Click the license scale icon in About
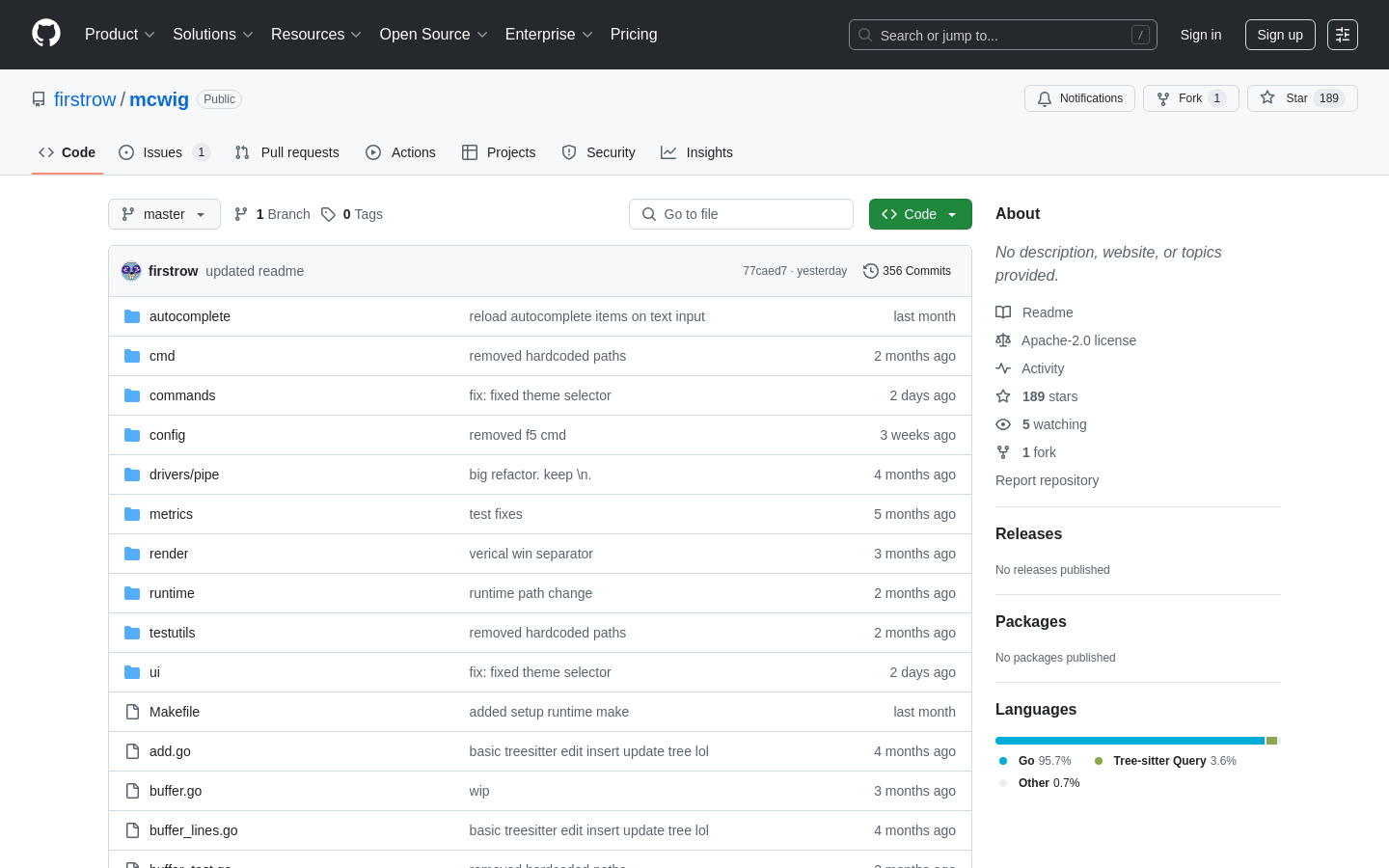The height and width of the screenshot is (868, 1389). (1003, 340)
